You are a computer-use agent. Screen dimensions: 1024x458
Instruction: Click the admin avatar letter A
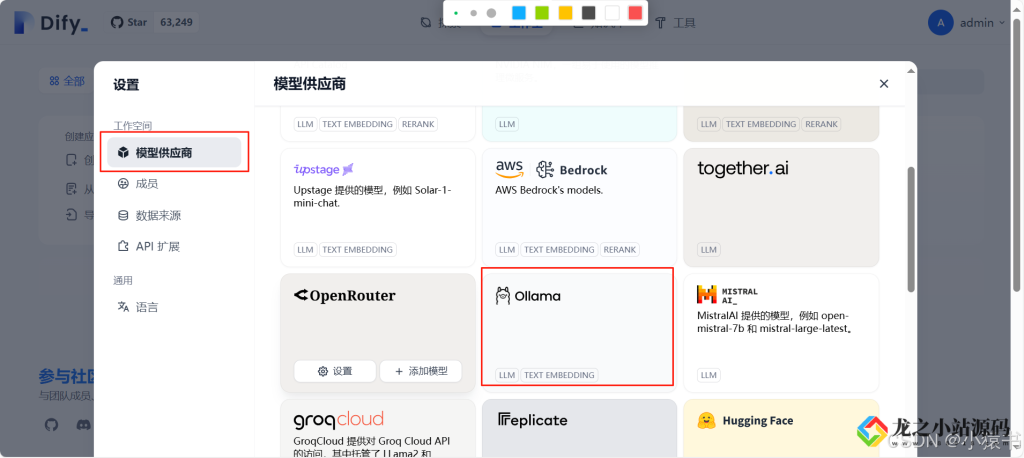[x=940, y=23]
